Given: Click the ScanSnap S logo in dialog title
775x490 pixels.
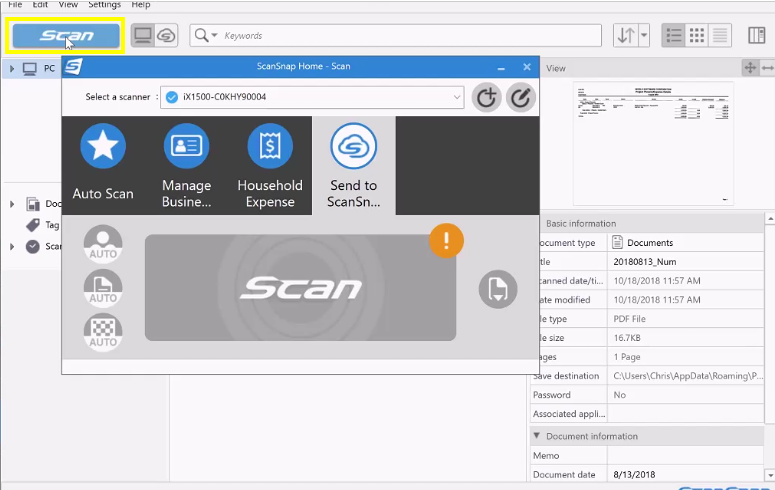Looking at the screenshot, I should pyautogui.click(x=73, y=66).
